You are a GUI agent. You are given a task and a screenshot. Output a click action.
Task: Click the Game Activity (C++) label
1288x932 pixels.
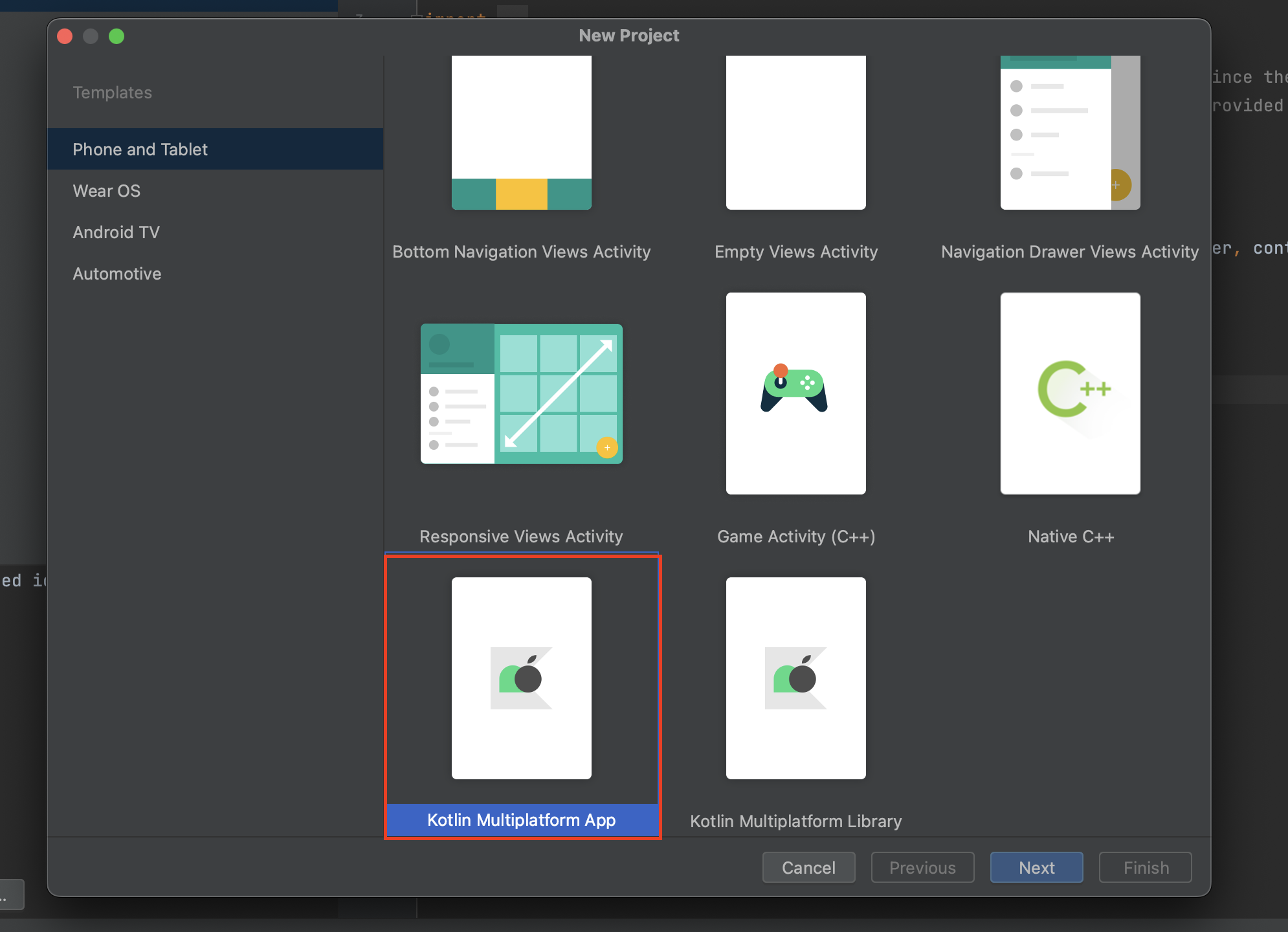click(x=796, y=537)
